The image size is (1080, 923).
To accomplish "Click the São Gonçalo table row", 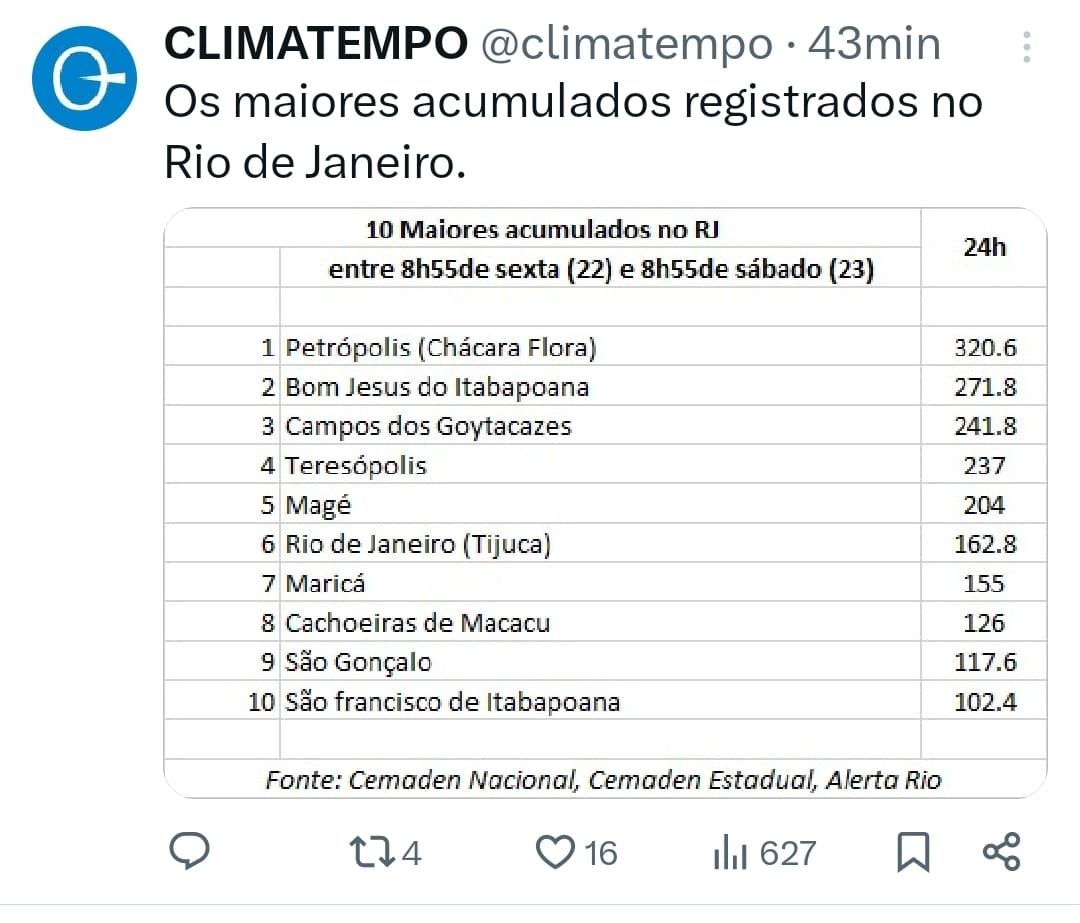I will click(358, 662).
